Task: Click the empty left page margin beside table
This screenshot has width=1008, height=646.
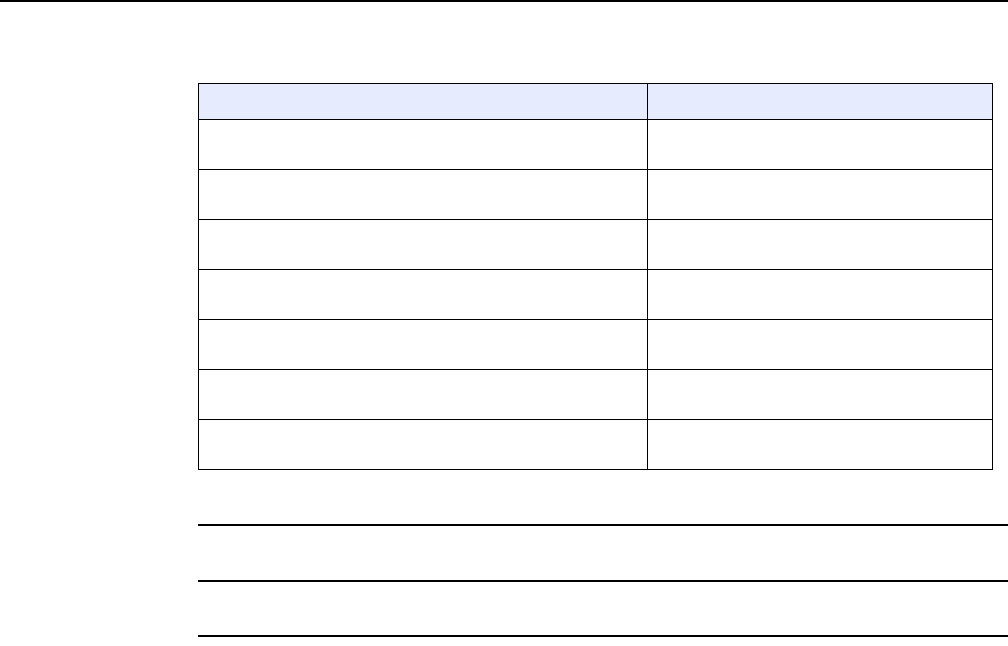Action: point(99,276)
